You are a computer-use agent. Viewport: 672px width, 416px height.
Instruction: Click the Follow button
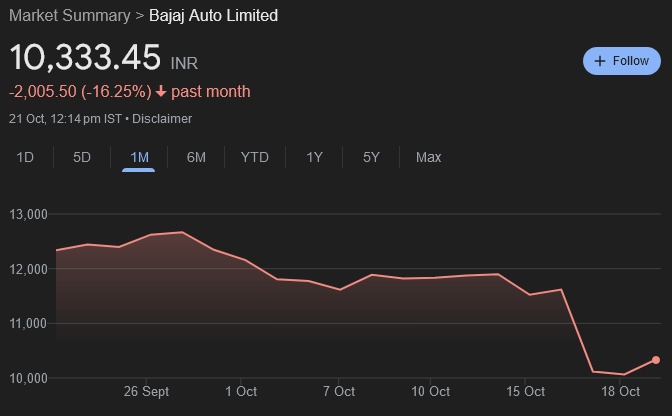click(621, 61)
